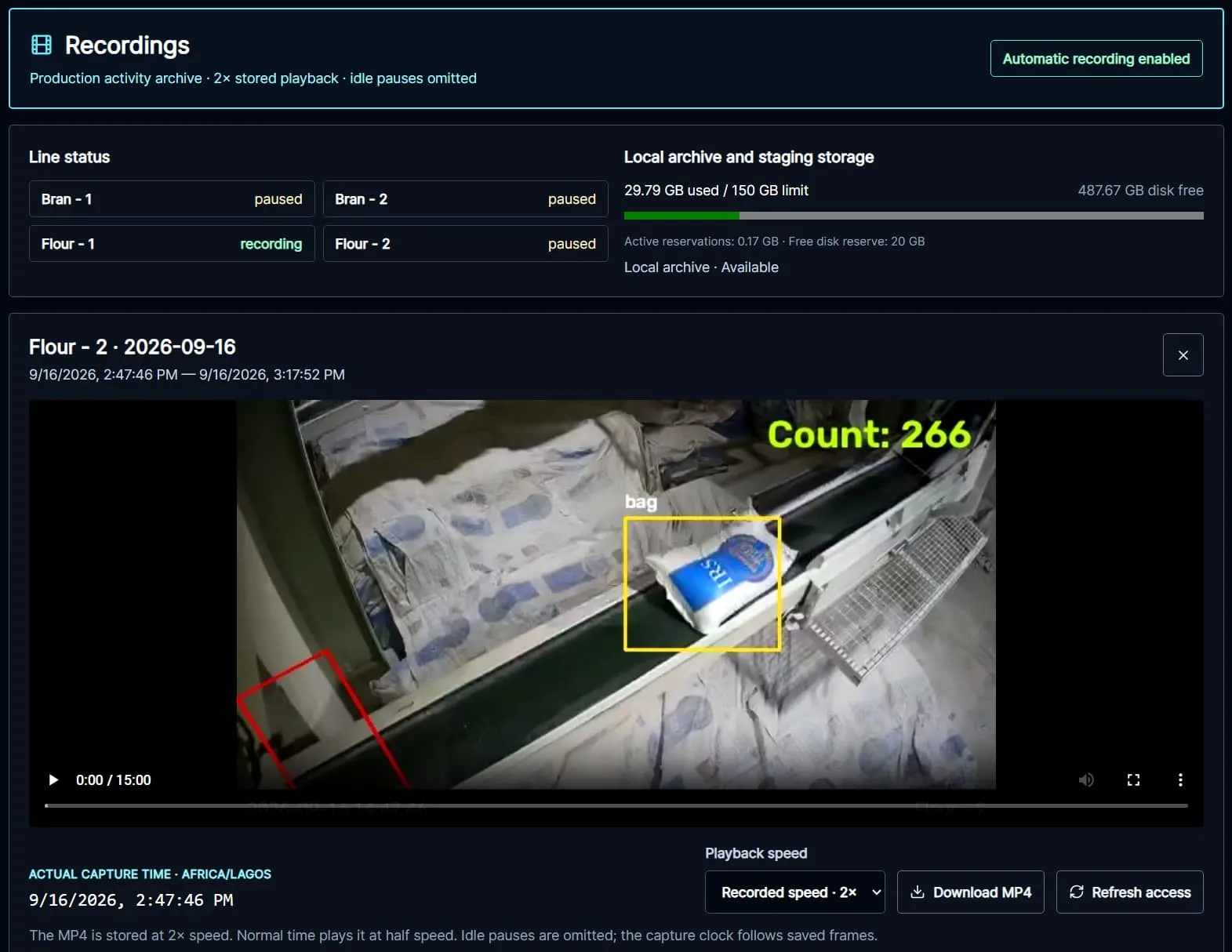This screenshot has width=1232, height=952.
Task: Click the Production activity archive subtitle
Action: point(253,78)
